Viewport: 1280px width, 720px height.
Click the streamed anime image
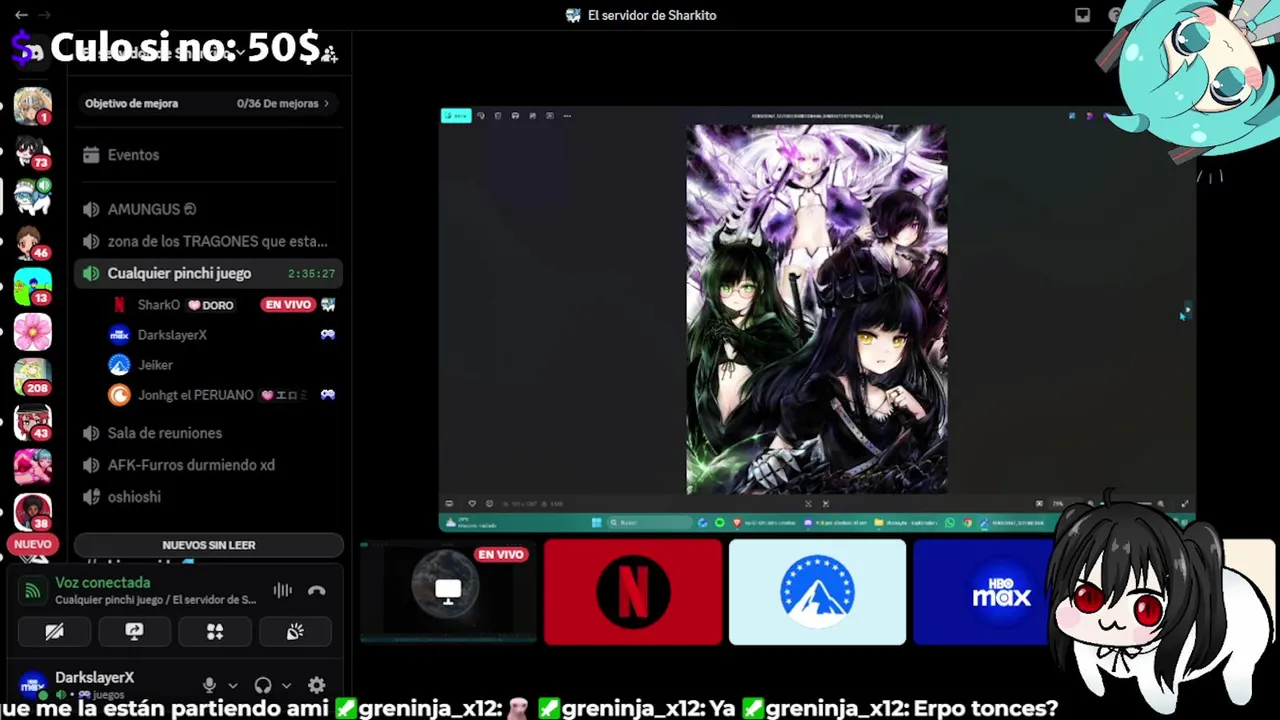click(816, 309)
